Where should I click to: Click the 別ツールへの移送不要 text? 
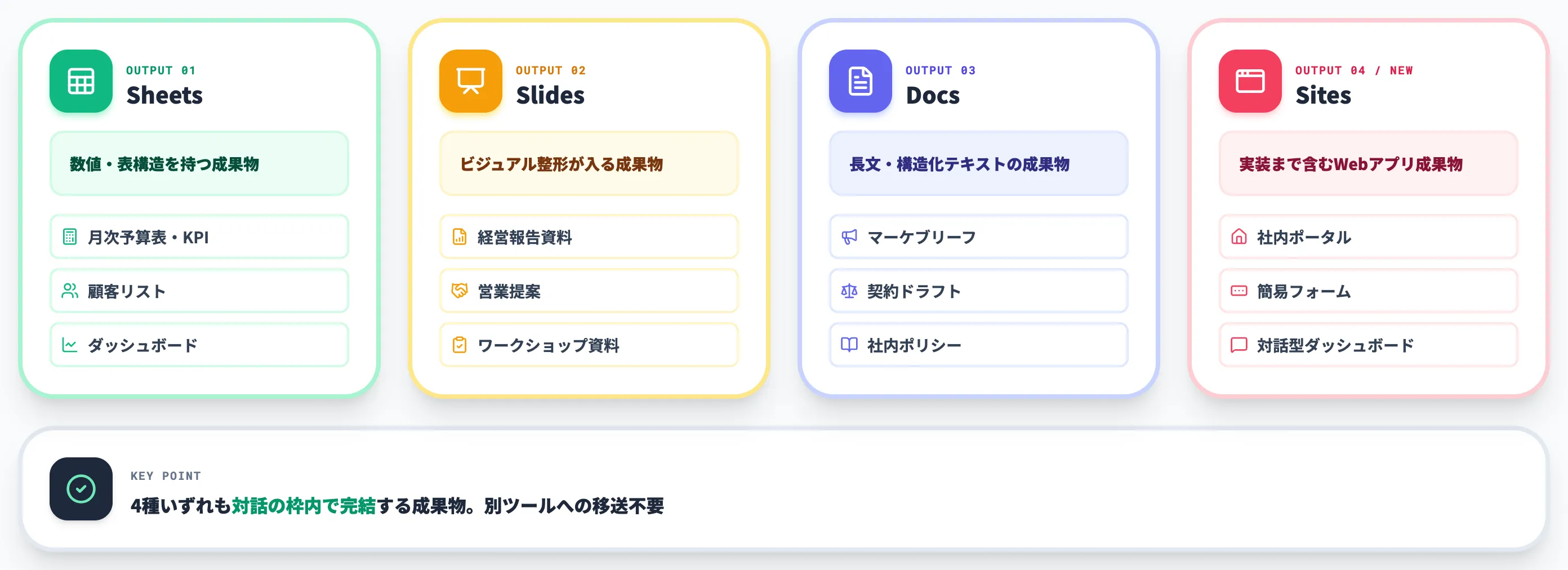574,506
